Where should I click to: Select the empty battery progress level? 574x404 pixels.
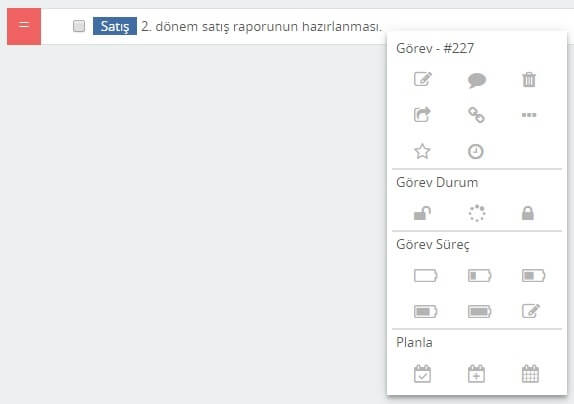425,275
